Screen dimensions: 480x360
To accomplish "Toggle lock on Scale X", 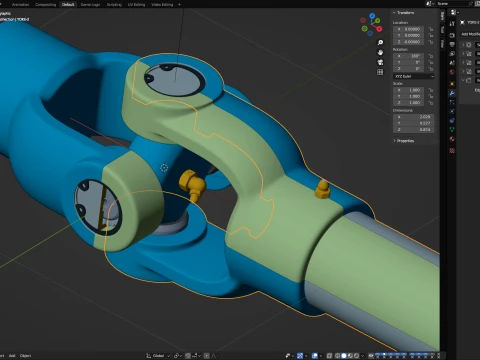I will click(x=431, y=90).
